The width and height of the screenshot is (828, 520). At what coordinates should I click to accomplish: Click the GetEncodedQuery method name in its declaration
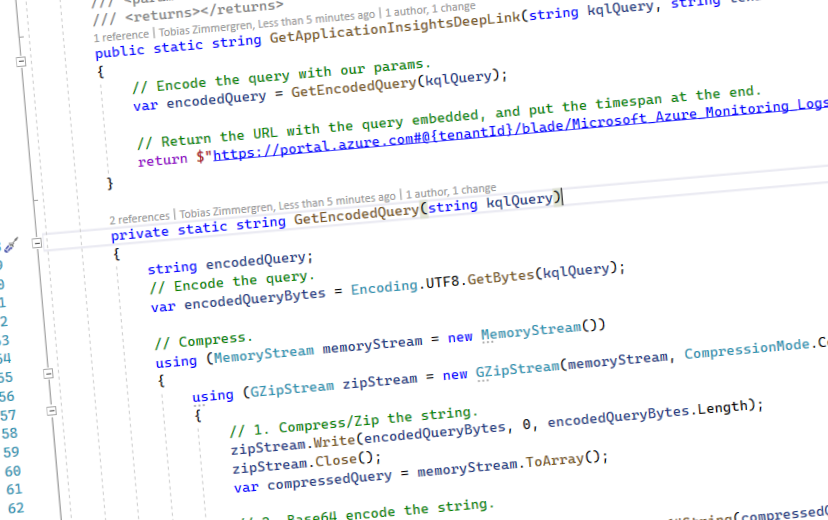click(x=356, y=213)
